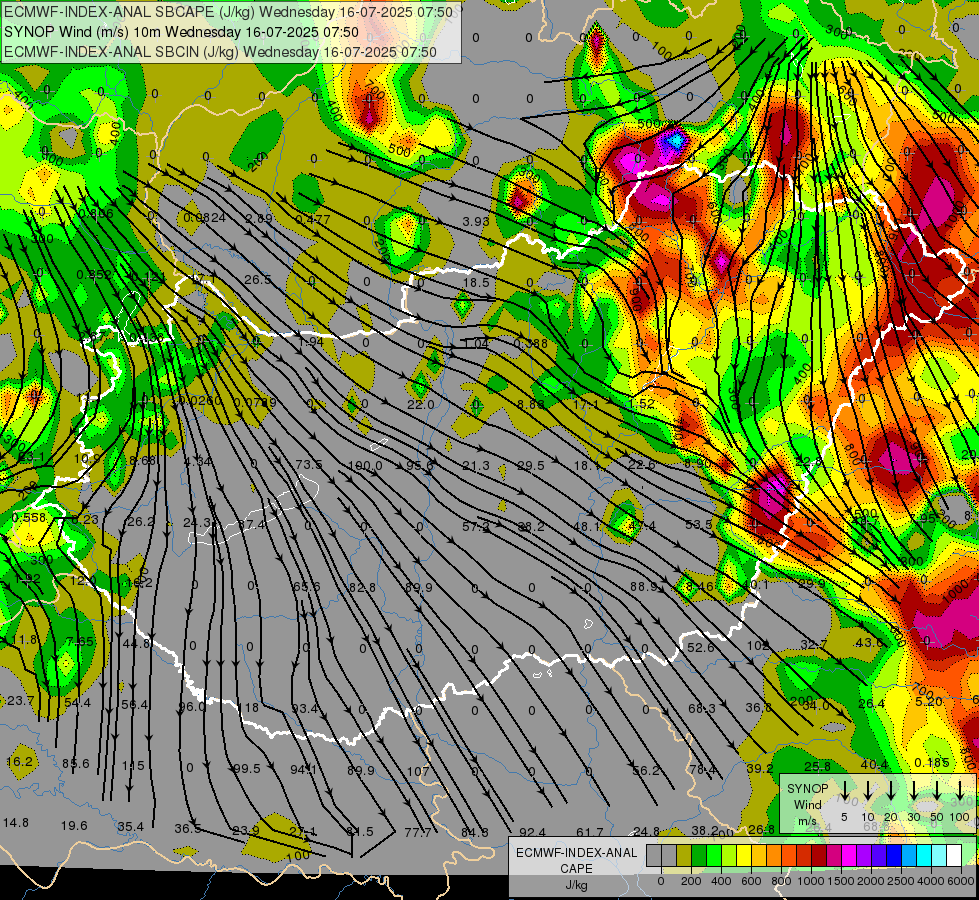Click the 73.5 value on the map

coord(308,465)
